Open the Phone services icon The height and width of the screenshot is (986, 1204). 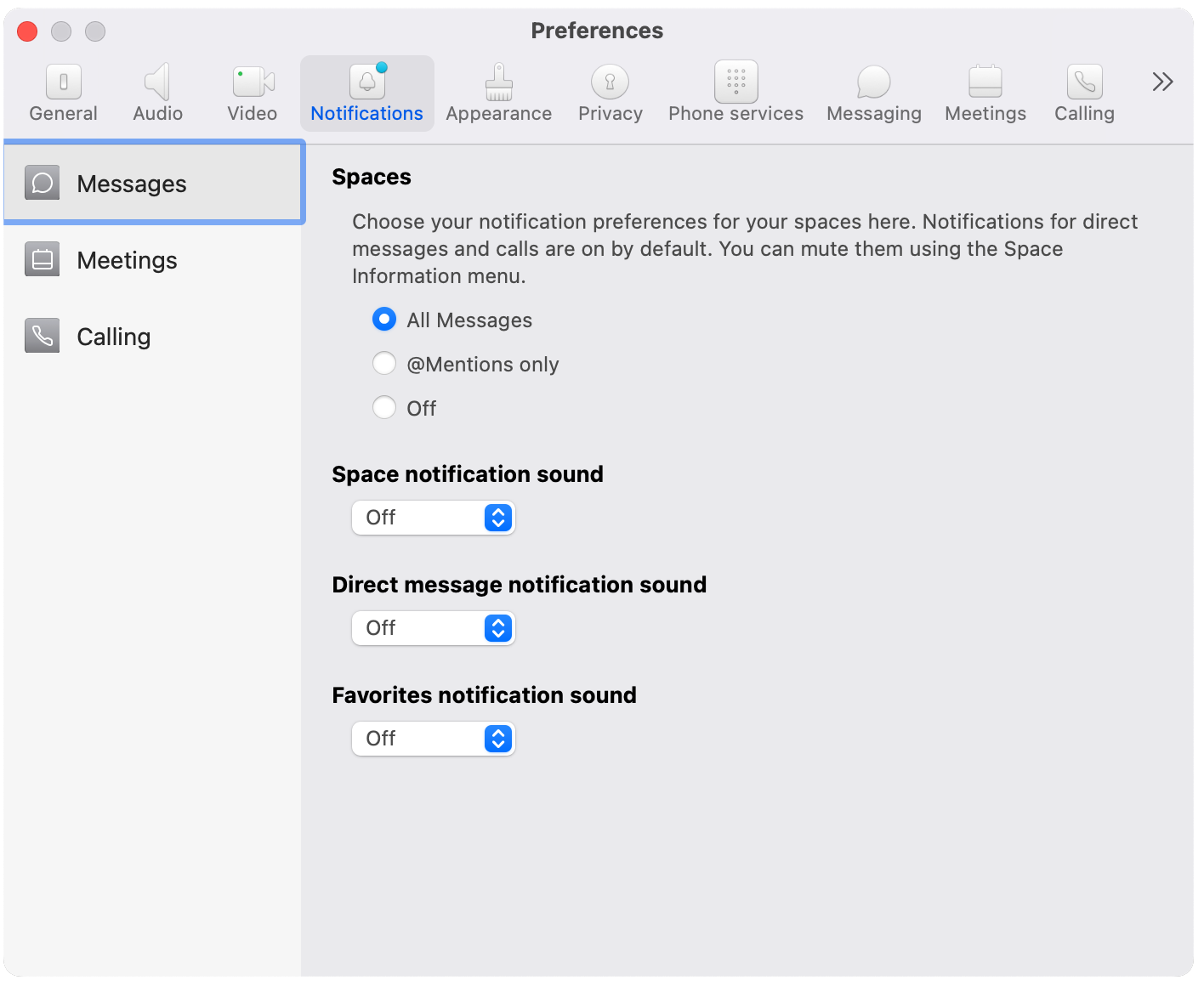(735, 92)
